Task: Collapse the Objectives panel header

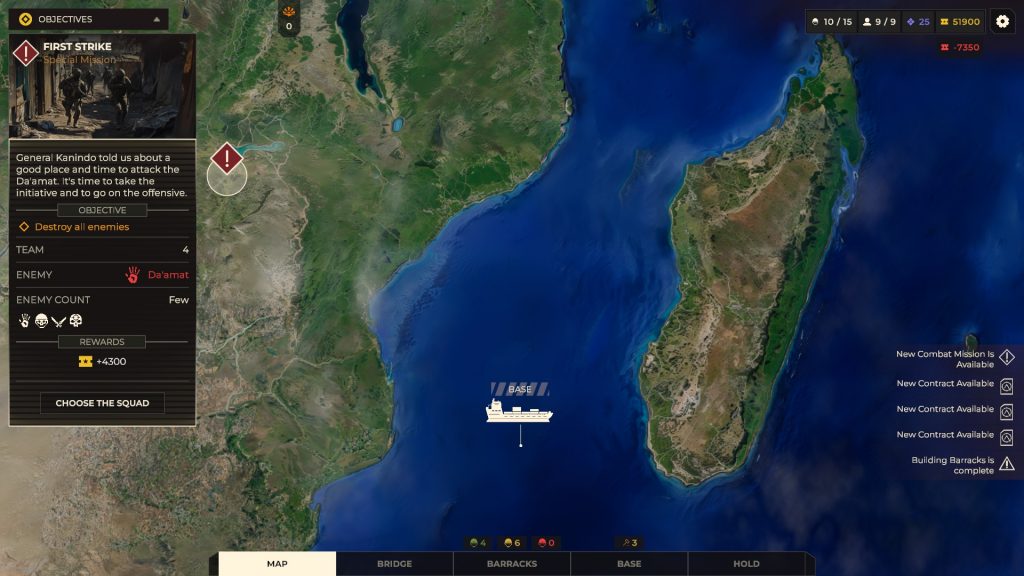Action: 88,19
